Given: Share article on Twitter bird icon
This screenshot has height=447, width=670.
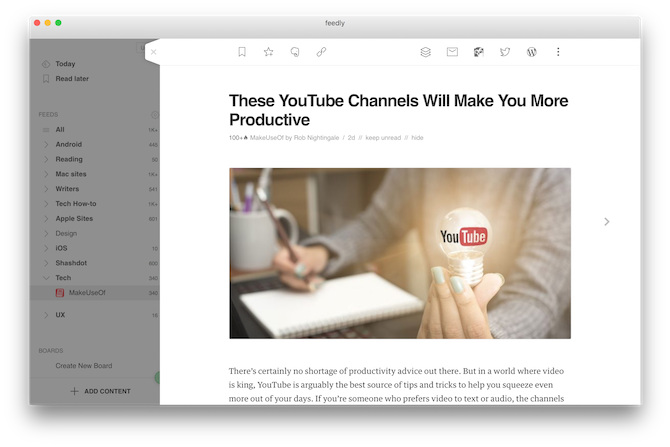Looking at the screenshot, I should [505, 52].
